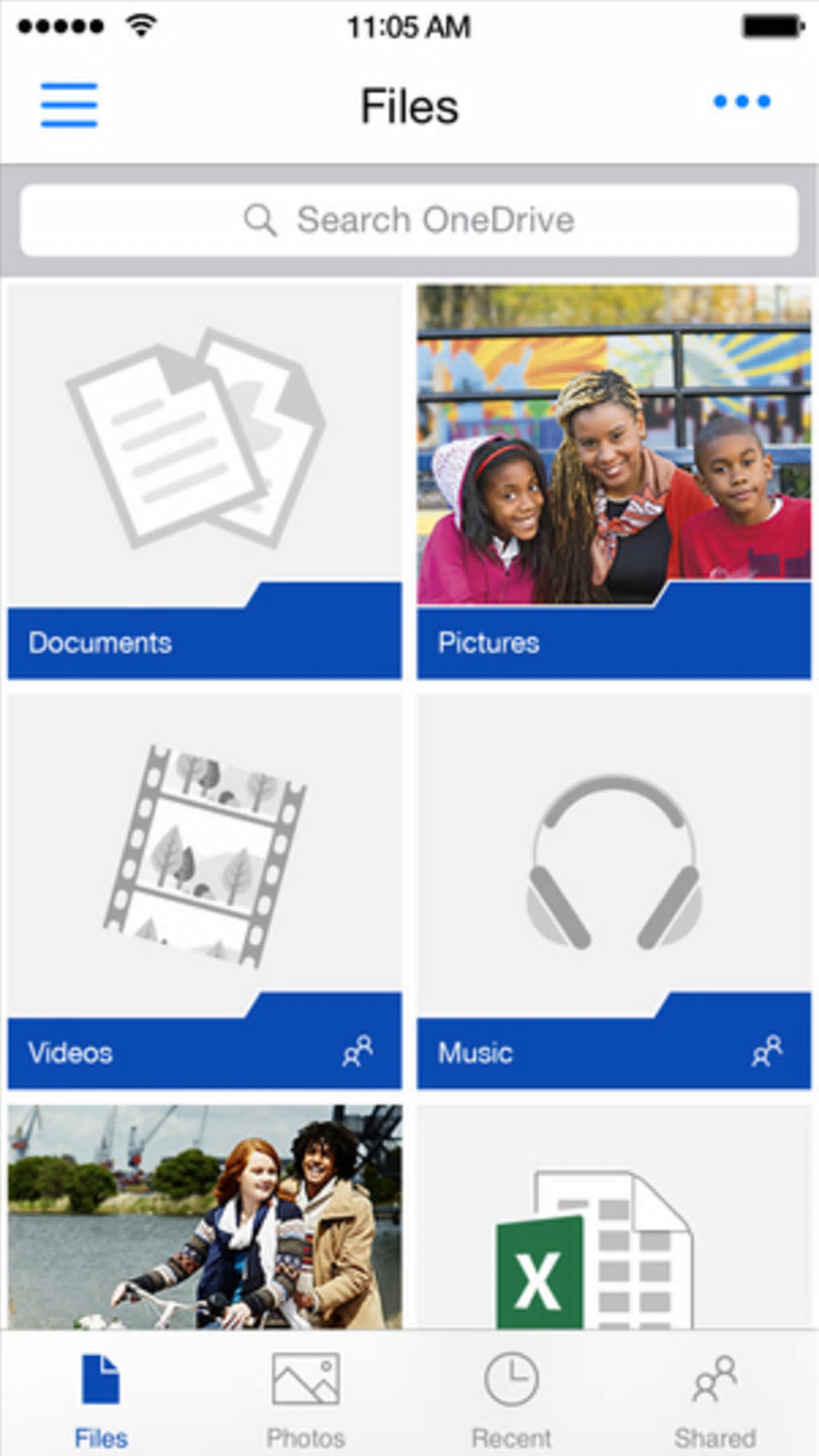
Task: Open the Videos folder filmstrip tile
Action: pyautogui.click(x=205, y=892)
